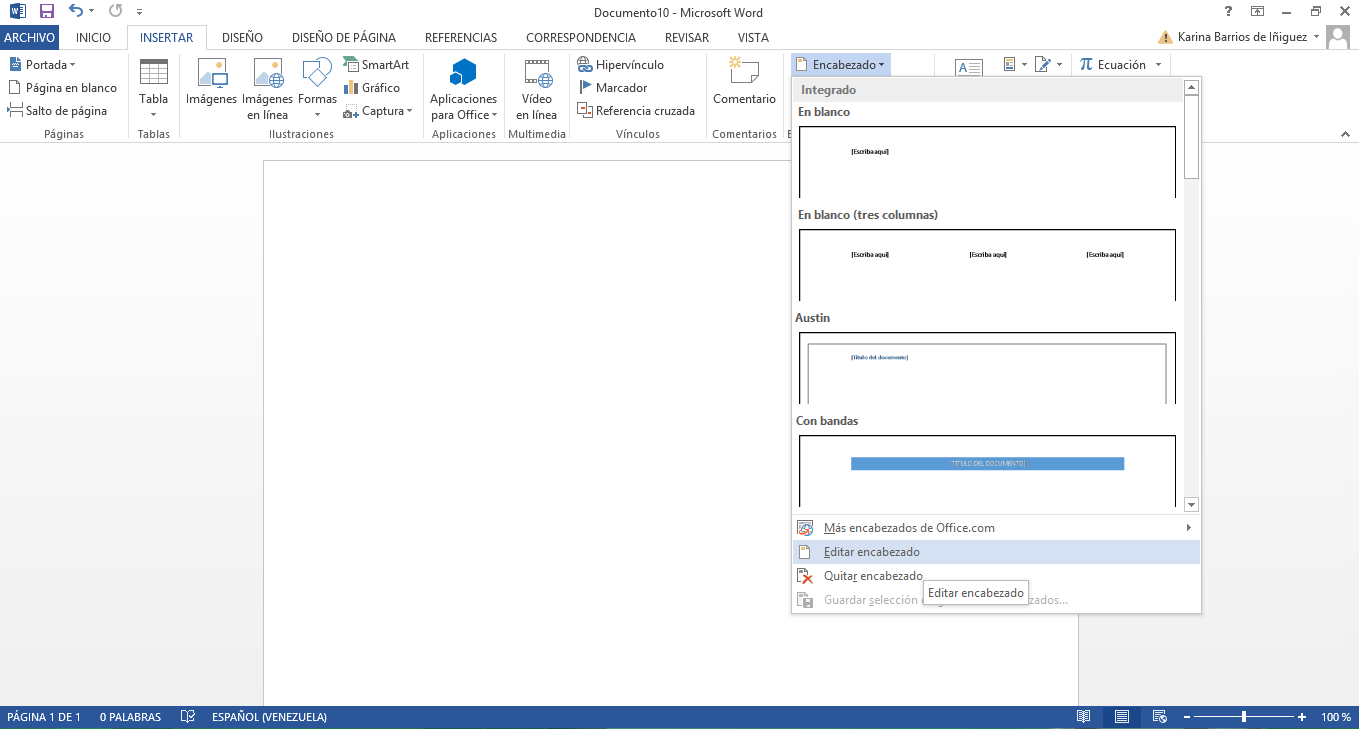1359x729 pixels.
Task: Choose Editar encabezado from the menu
Action: click(996, 552)
